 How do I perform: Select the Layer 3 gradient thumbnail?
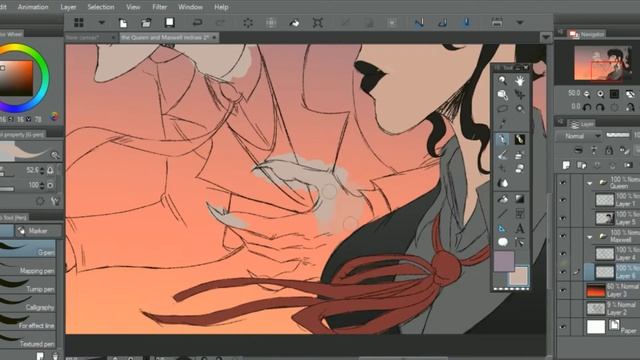tap(596, 290)
